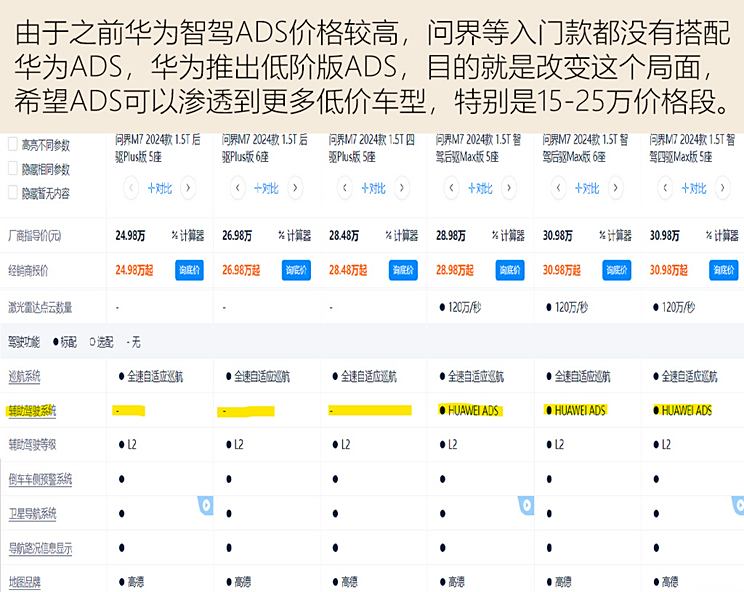Click blue play icon in first column's 卫星导航系统 row
The image size is (744, 592).
point(206,505)
